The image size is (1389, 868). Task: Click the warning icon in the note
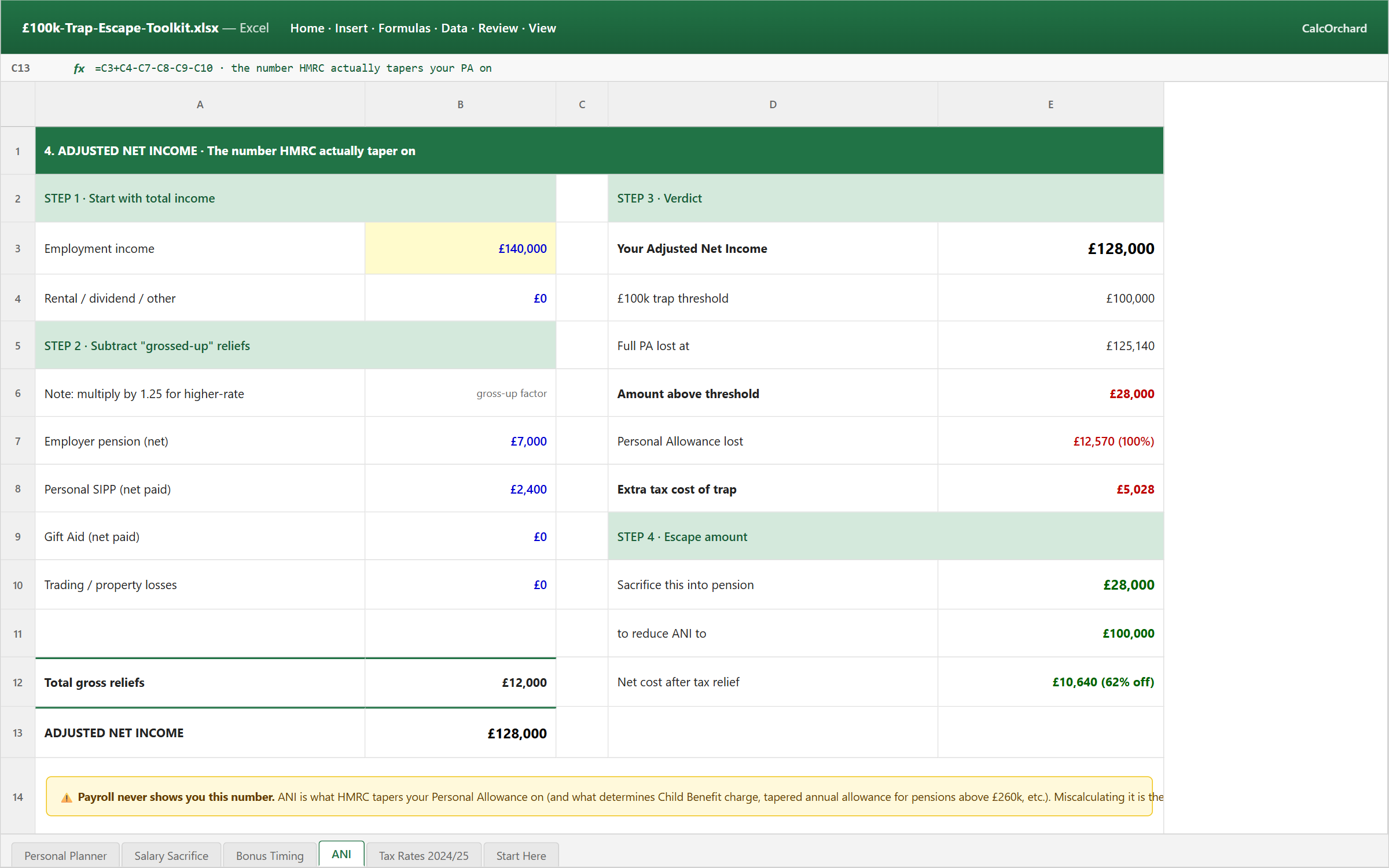coord(67,797)
